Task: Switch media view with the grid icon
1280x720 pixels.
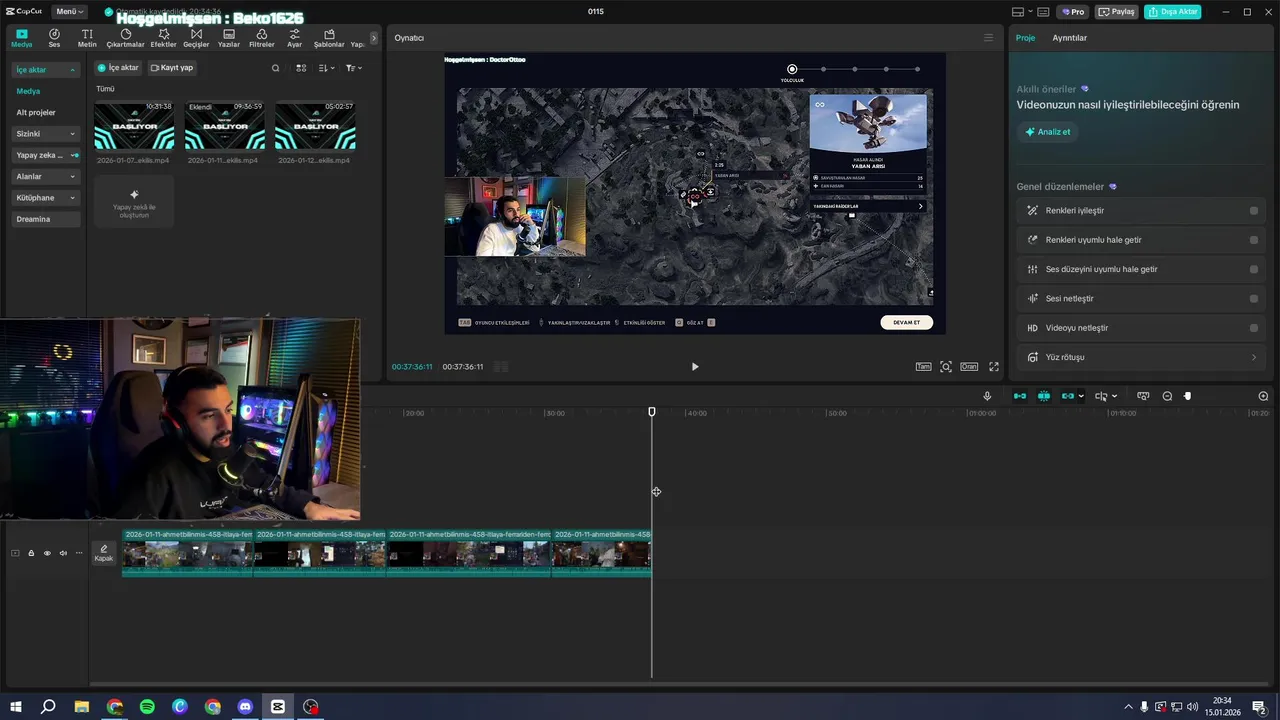Action: (x=301, y=68)
